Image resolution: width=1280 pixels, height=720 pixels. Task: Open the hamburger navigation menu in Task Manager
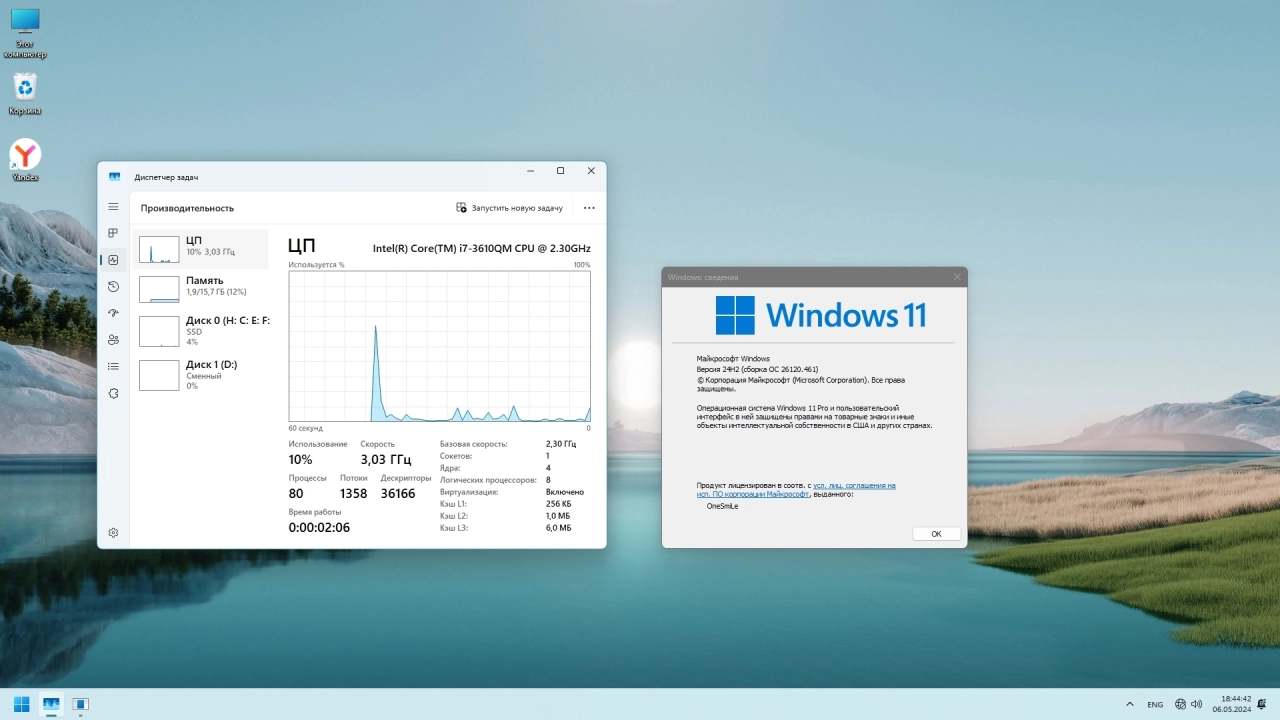113,207
